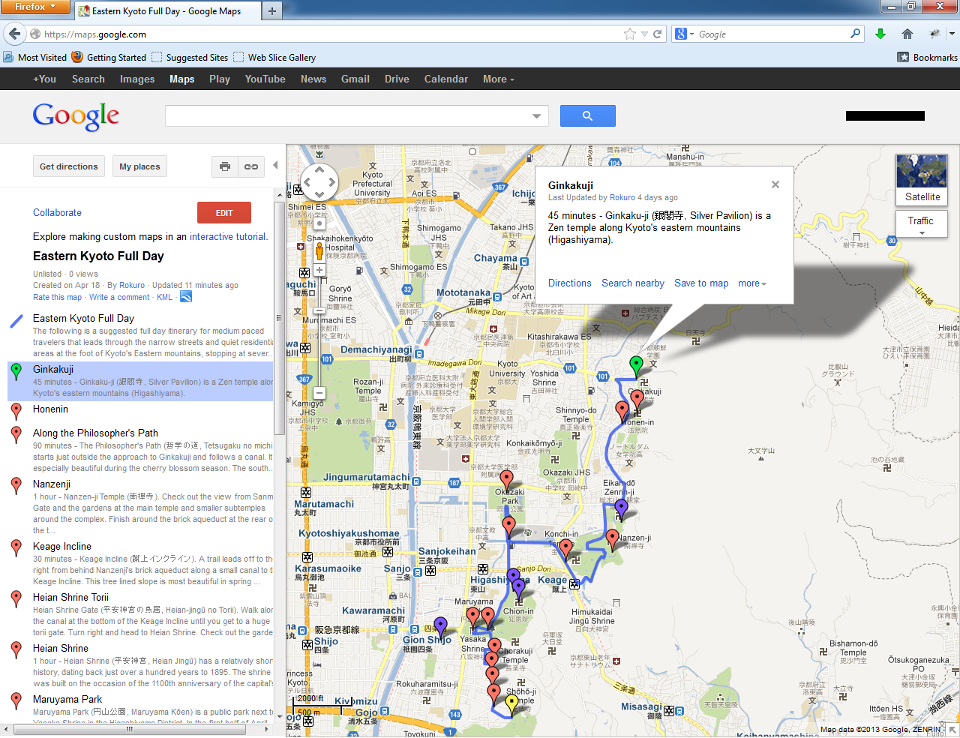Image resolution: width=960 pixels, height=738 pixels.
Task: Open Drive from the Google bar
Action: tap(397, 79)
